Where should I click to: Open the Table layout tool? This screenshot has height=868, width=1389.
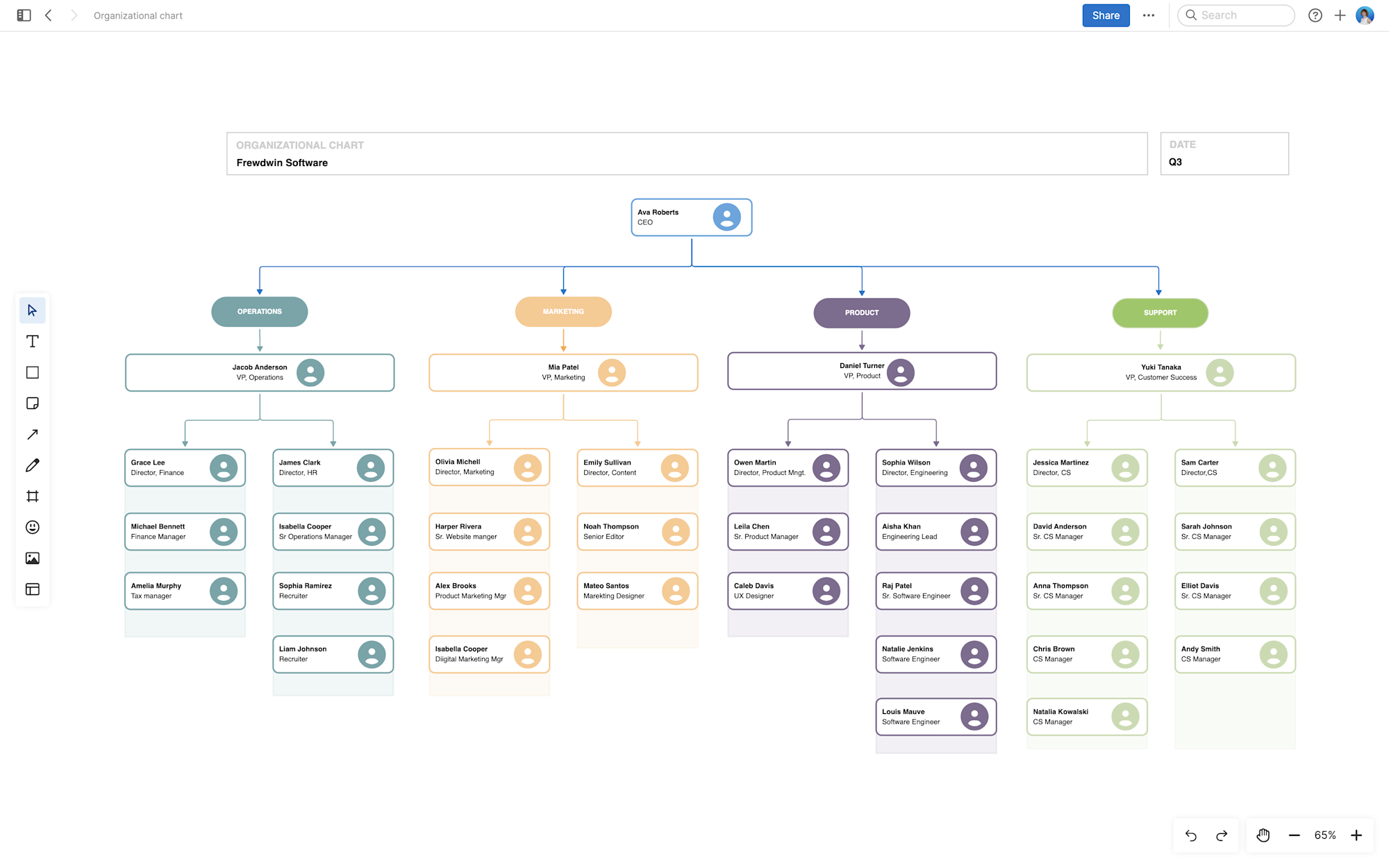(x=32, y=589)
